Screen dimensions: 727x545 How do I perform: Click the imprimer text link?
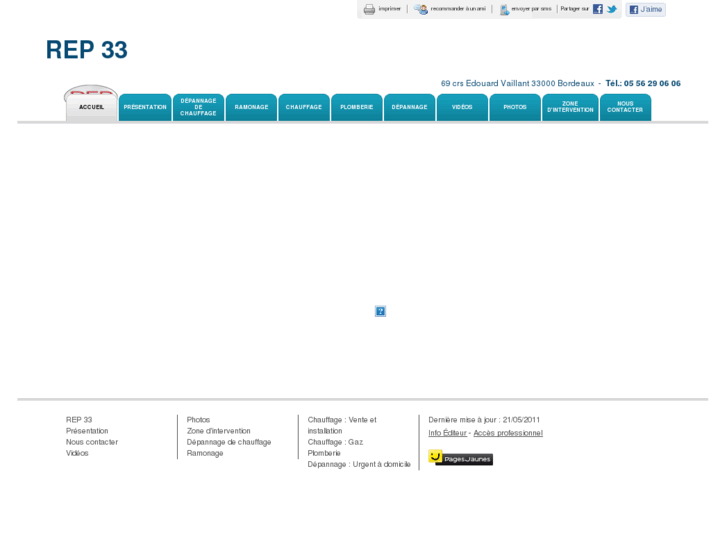[x=389, y=9]
